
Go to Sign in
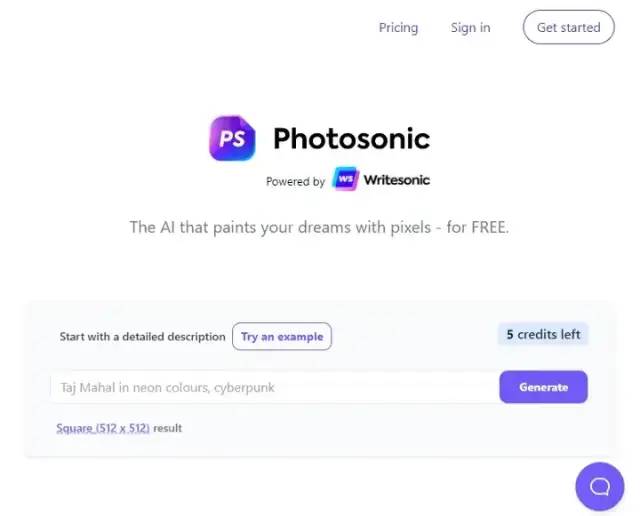tap(470, 27)
